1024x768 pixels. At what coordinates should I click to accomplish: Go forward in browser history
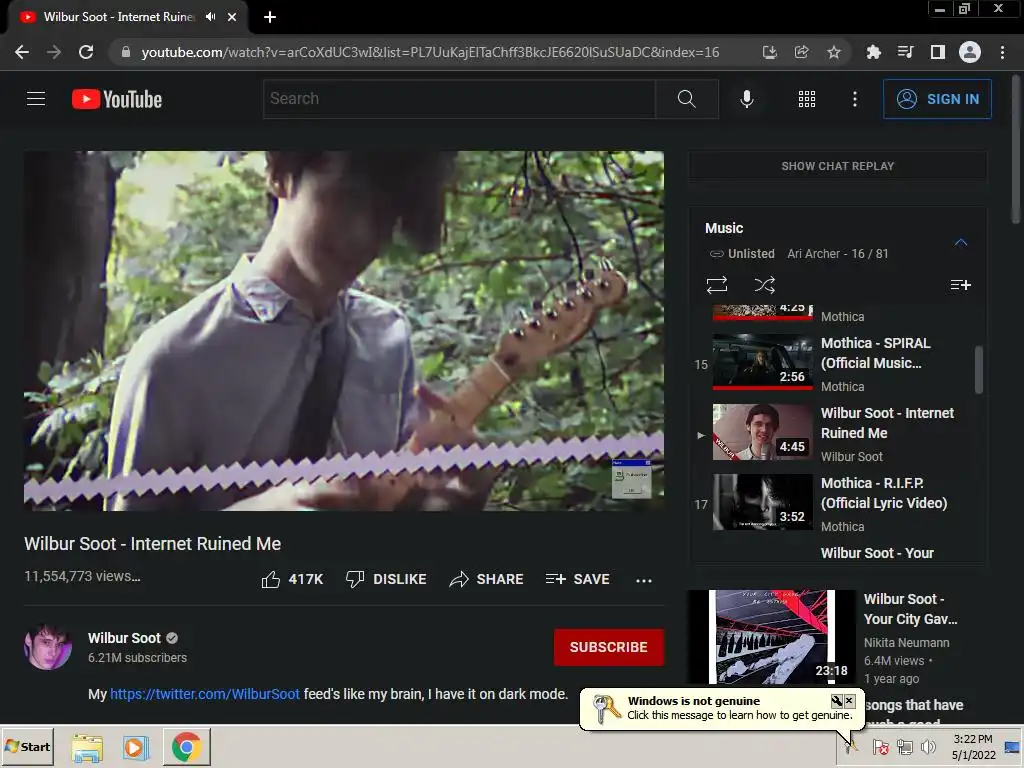point(54,52)
